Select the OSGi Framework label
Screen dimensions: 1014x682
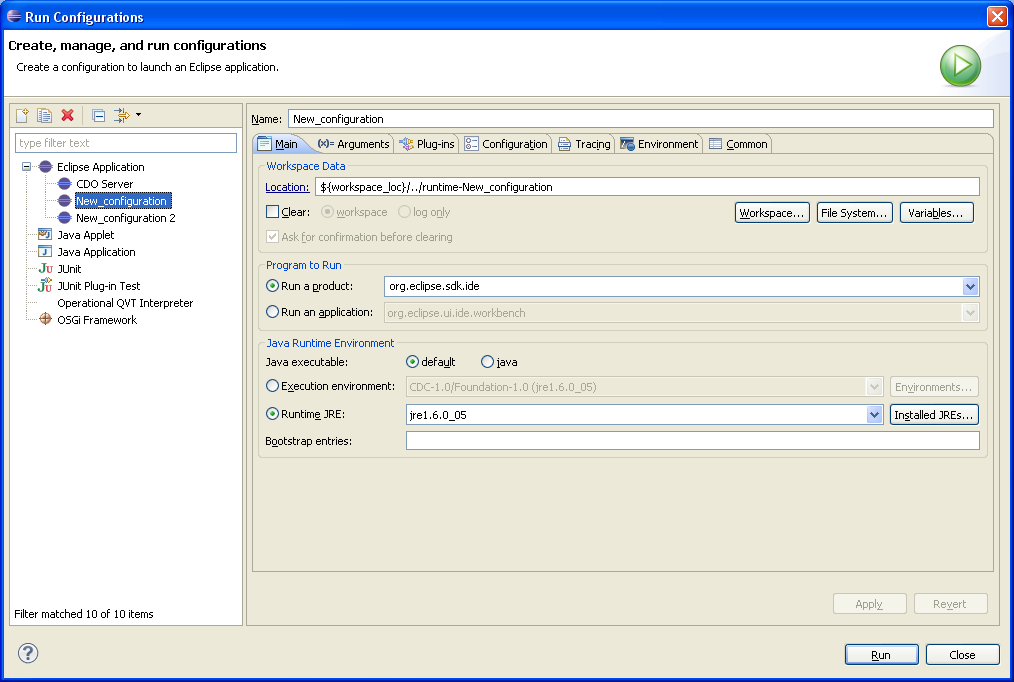97,319
